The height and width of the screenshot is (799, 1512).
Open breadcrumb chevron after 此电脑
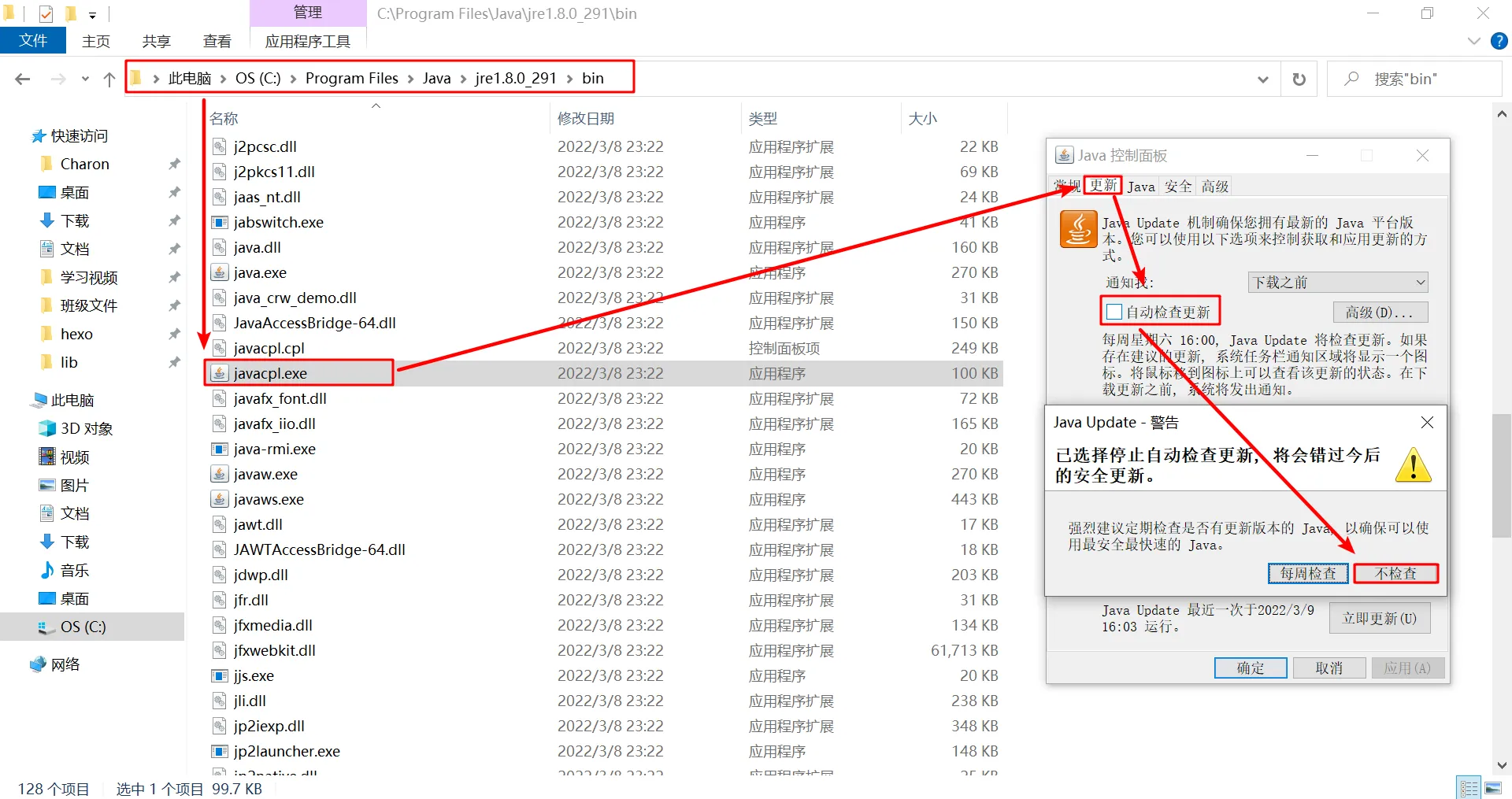pyautogui.click(x=224, y=79)
